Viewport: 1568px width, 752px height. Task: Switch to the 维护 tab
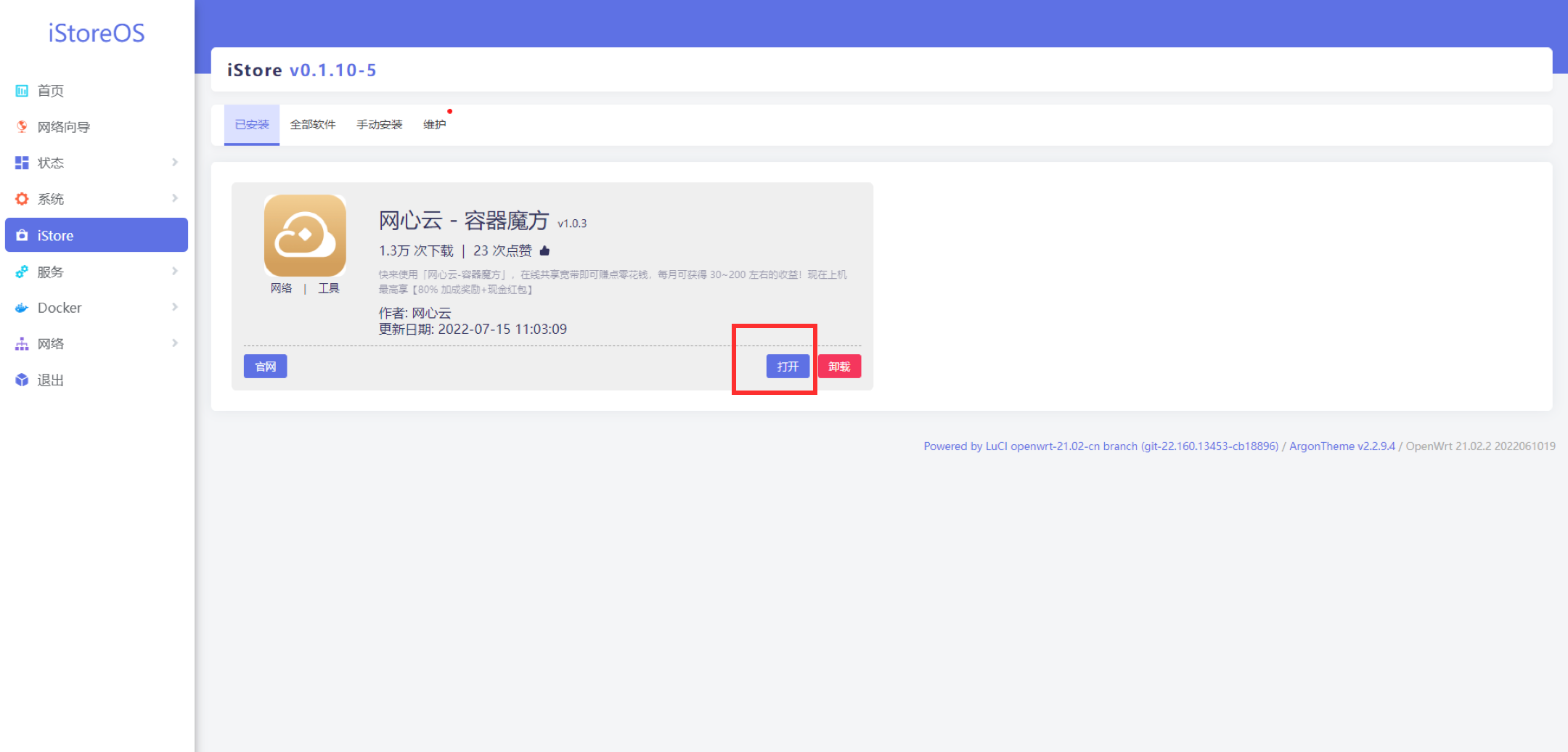click(435, 125)
